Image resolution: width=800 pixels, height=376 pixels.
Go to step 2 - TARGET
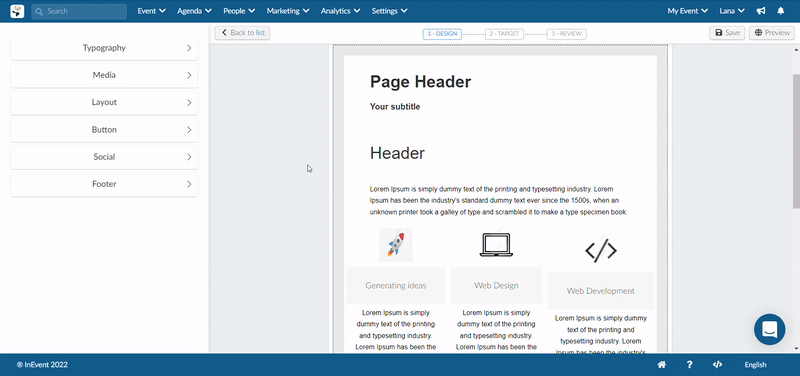[504, 34]
